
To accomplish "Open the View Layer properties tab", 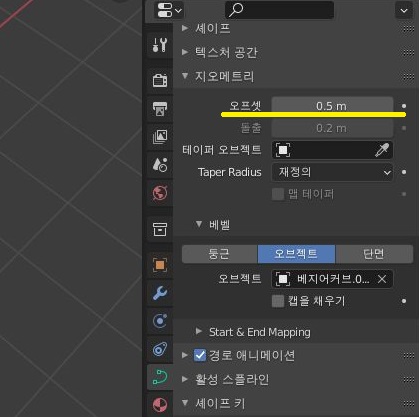I will click(160, 137).
